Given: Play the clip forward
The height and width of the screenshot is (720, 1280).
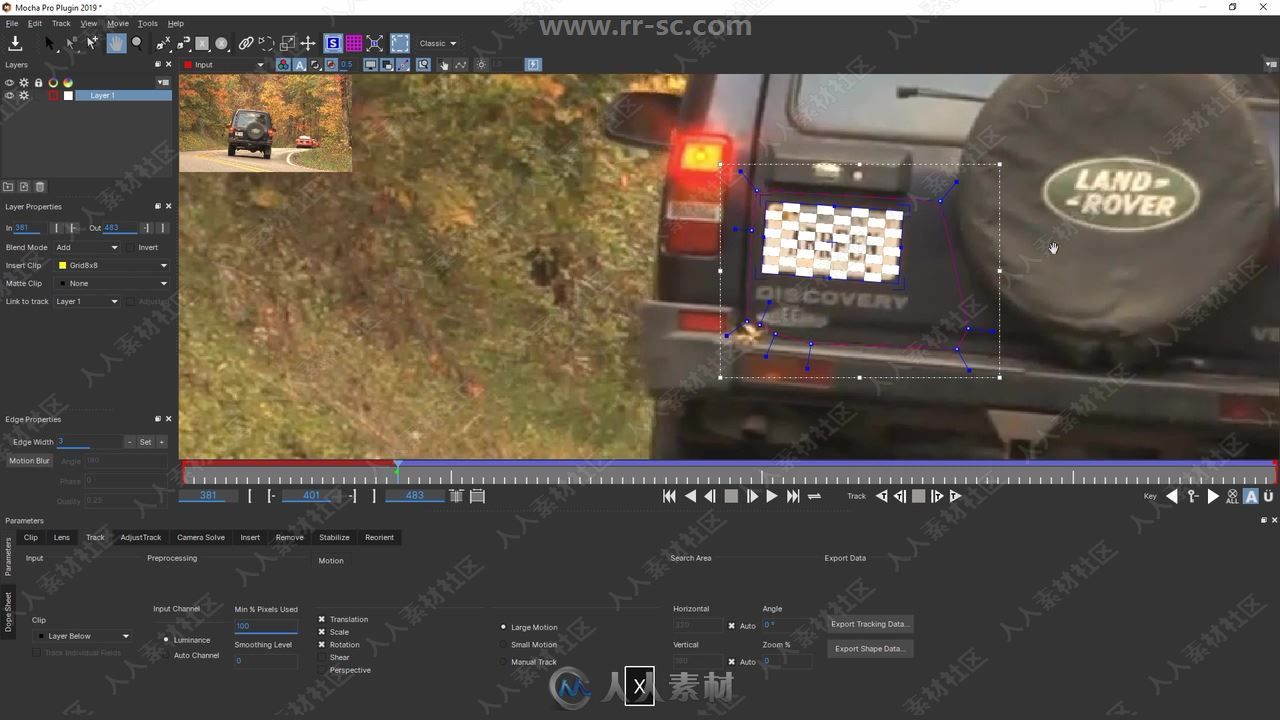Looking at the screenshot, I should (x=772, y=496).
